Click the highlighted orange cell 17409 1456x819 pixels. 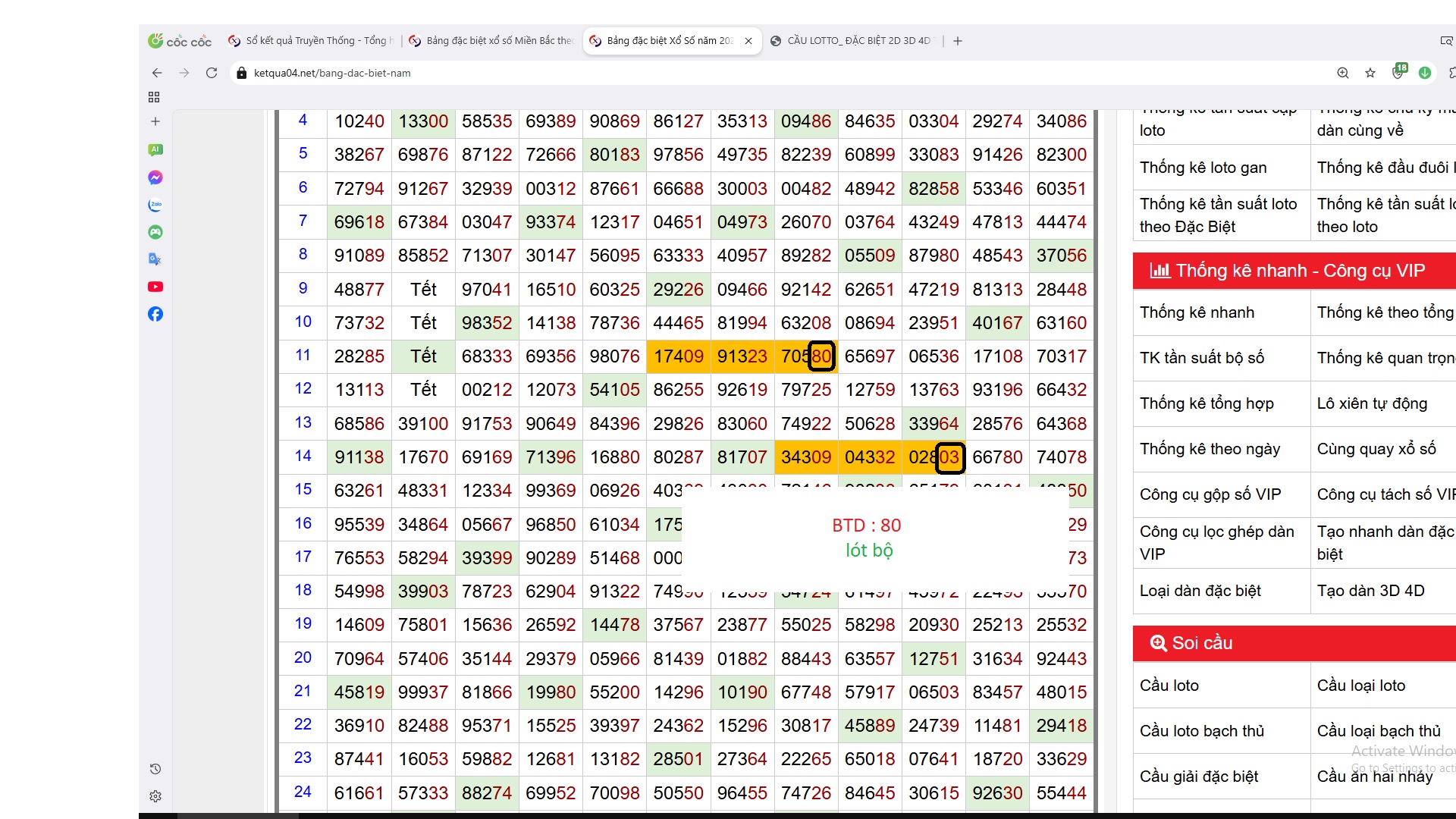(678, 356)
